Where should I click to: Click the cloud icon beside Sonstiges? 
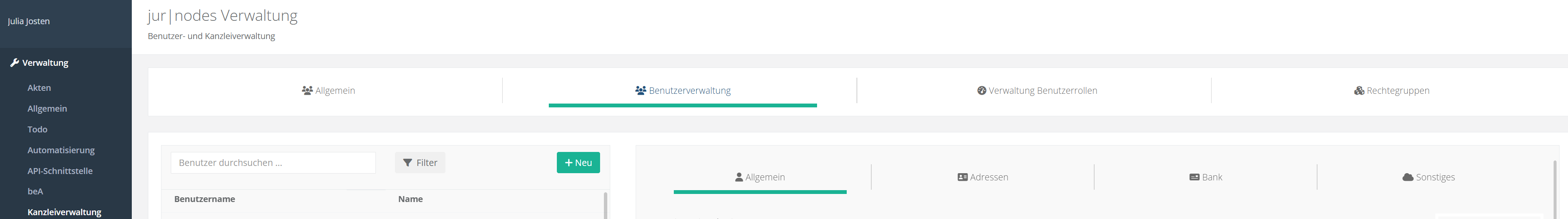point(1407,177)
